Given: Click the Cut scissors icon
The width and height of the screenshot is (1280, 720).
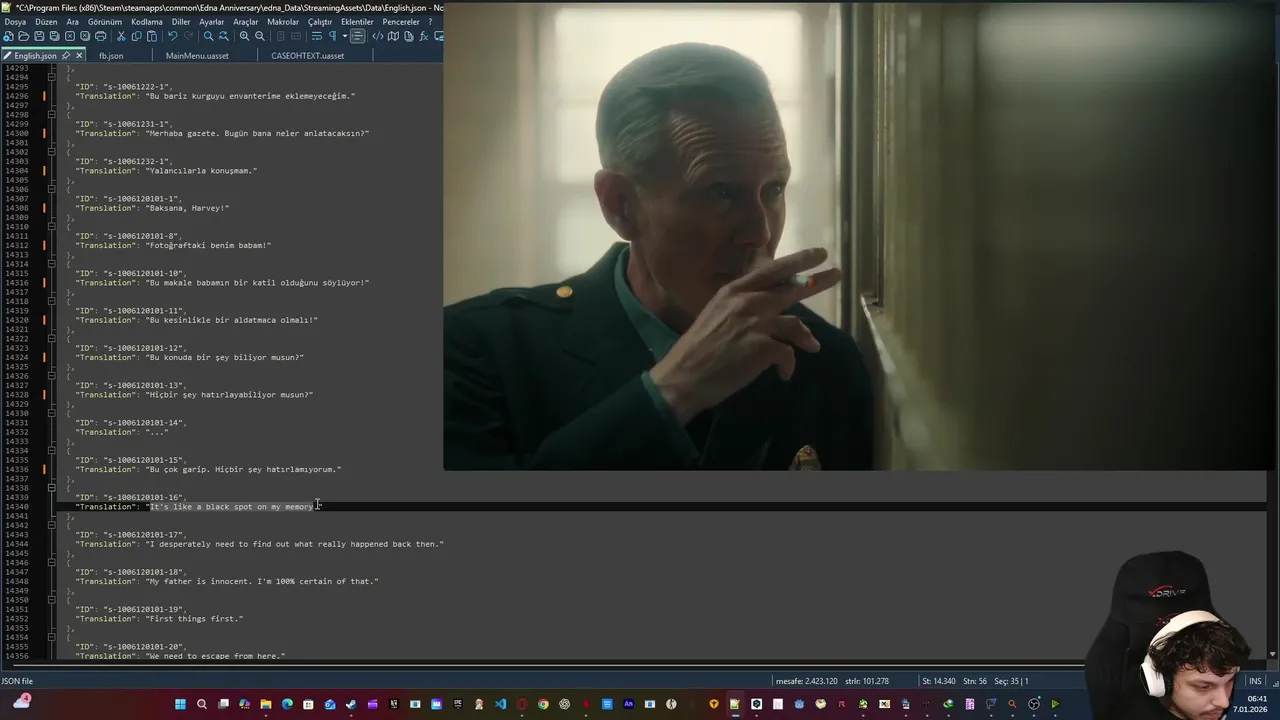Looking at the screenshot, I should 121,36.
